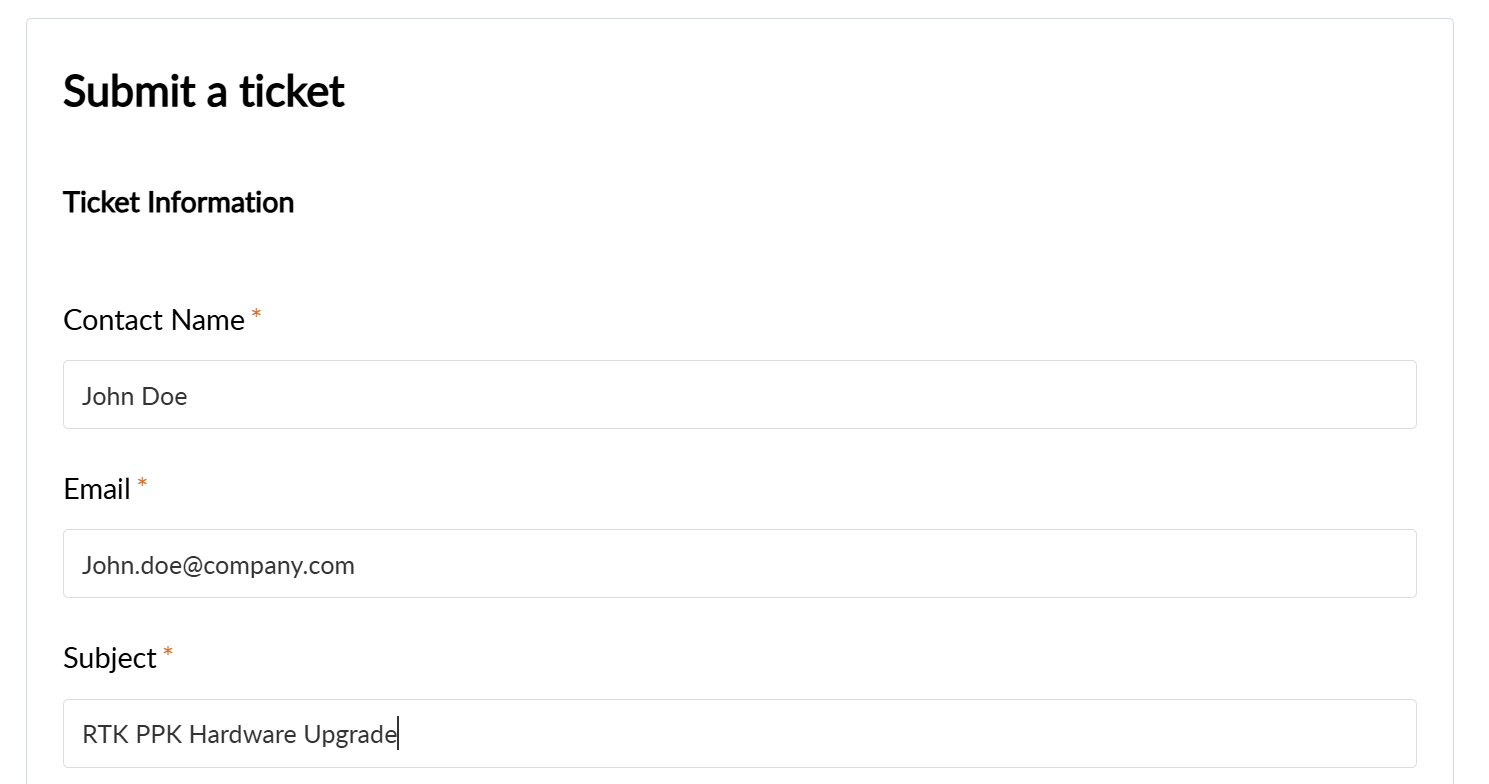Click the word "Doe" in Contact Name
Viewport: 1489px width, 784px height.
(x=164, y=396)
